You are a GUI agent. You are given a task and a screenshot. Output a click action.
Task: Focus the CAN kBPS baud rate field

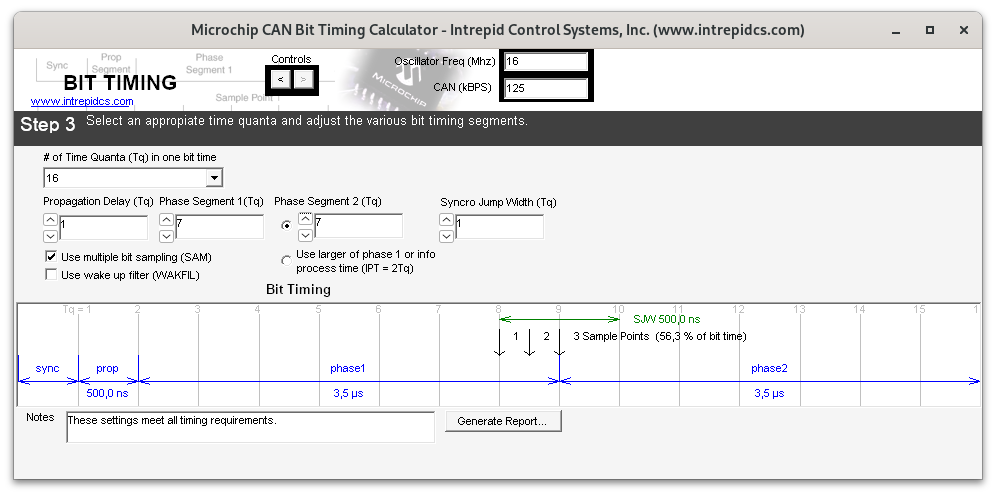545,88
